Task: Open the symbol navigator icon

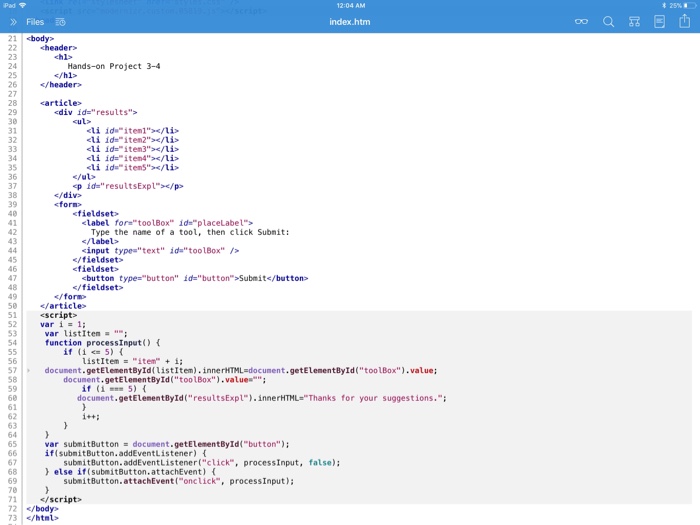Action: [634, 21]
